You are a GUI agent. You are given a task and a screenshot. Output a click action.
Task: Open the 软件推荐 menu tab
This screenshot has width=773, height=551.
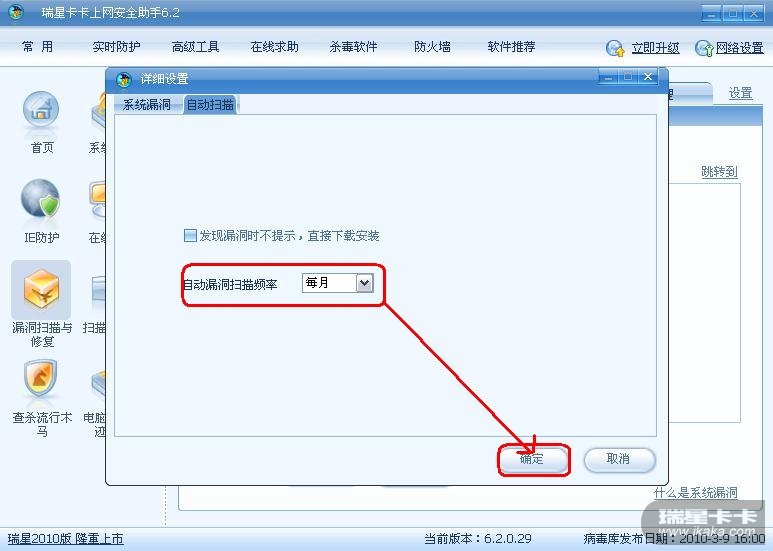[511, 47]
